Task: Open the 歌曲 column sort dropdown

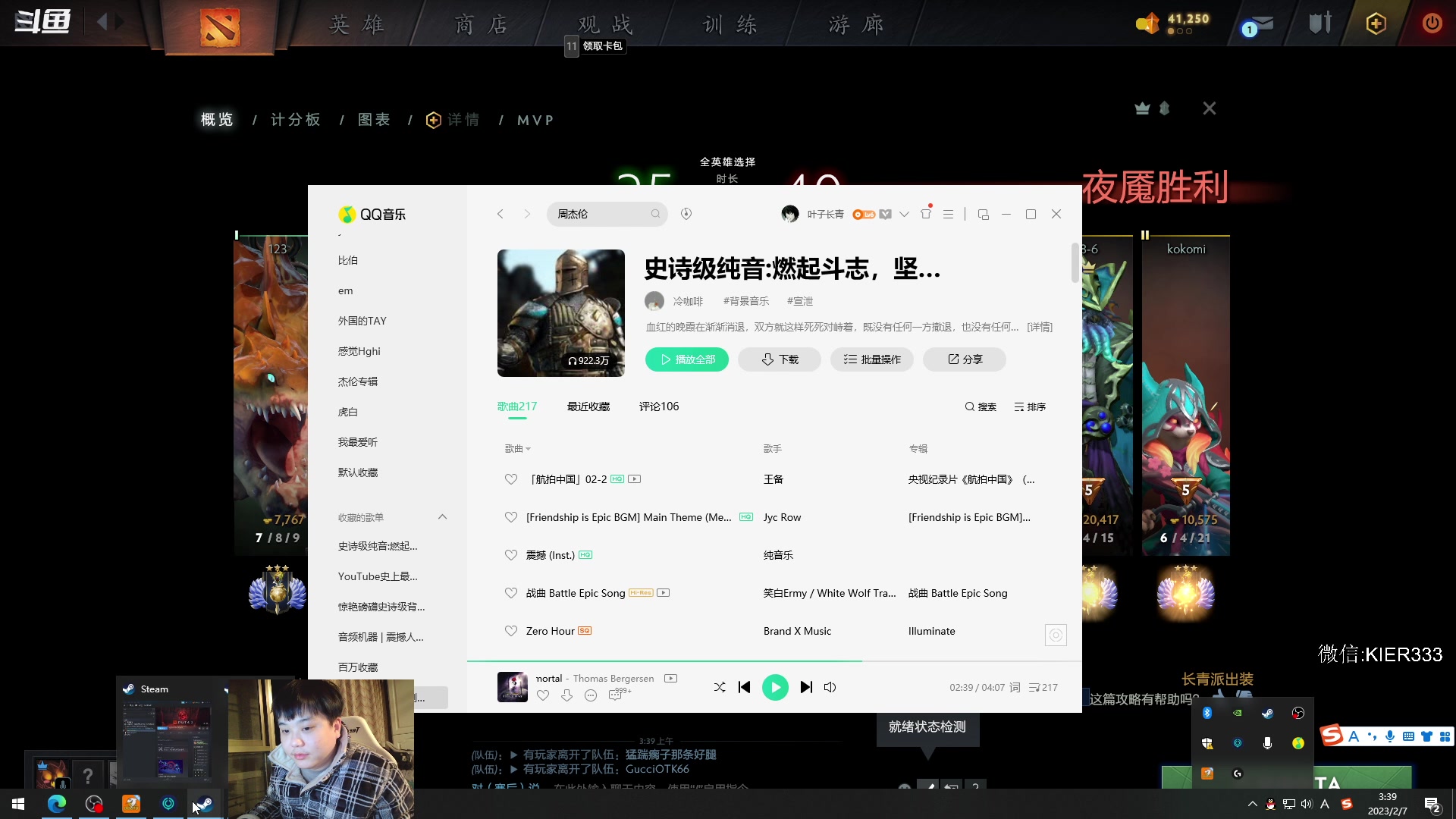Action: (x=517, y=448)
